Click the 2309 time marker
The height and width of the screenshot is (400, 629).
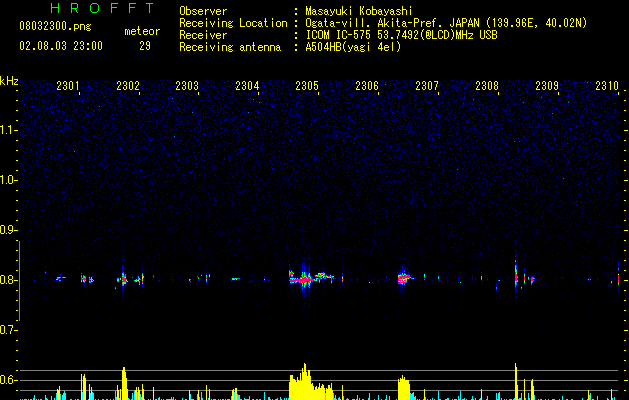pyautogui.click(x=547, y=85)
